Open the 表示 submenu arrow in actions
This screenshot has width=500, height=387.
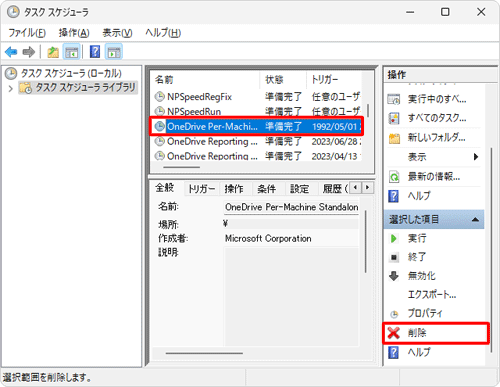[476, 157]
